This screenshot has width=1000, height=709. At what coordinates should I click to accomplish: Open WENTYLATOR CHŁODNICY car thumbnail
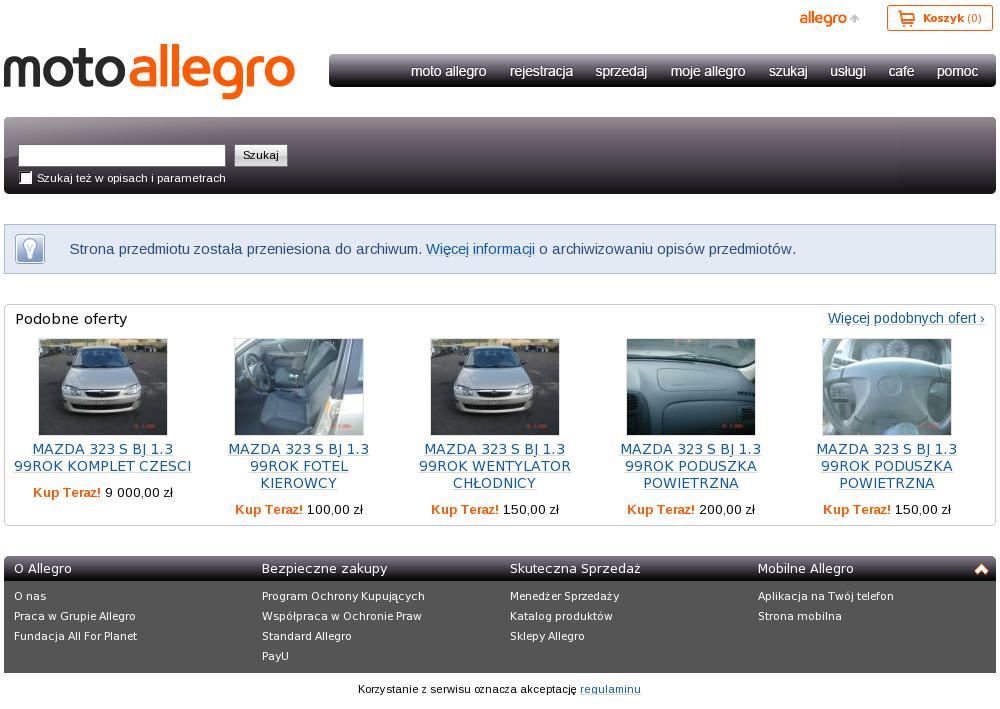point(495,386)
